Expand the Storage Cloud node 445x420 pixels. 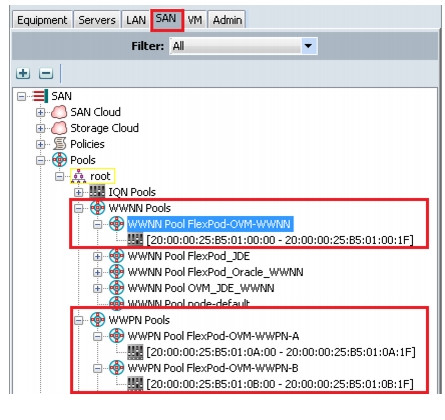click(x=40, y=128)
